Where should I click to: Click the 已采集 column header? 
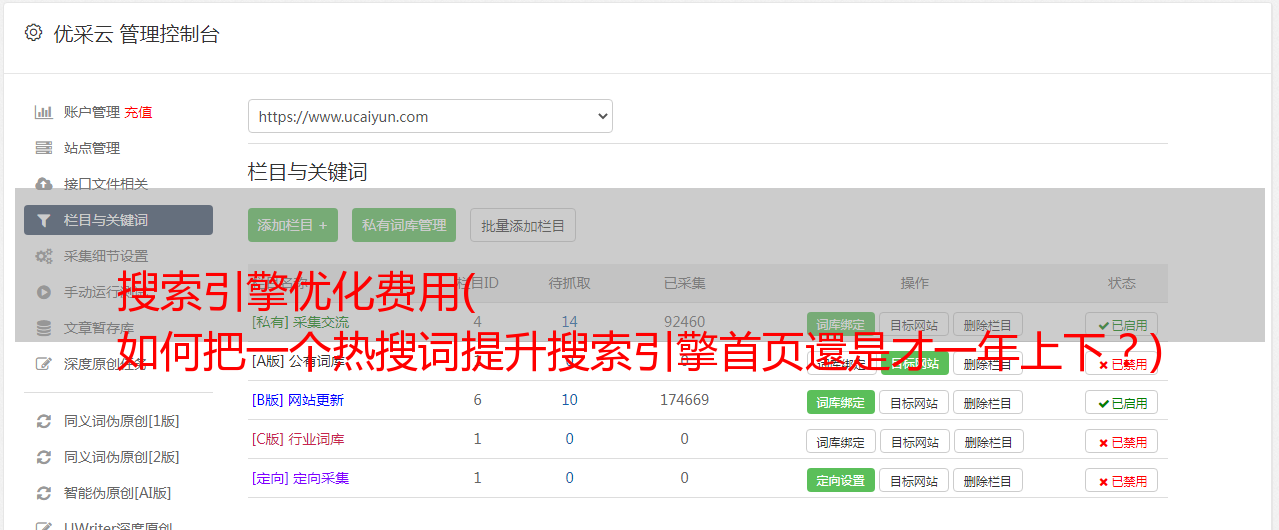[685, 283]
